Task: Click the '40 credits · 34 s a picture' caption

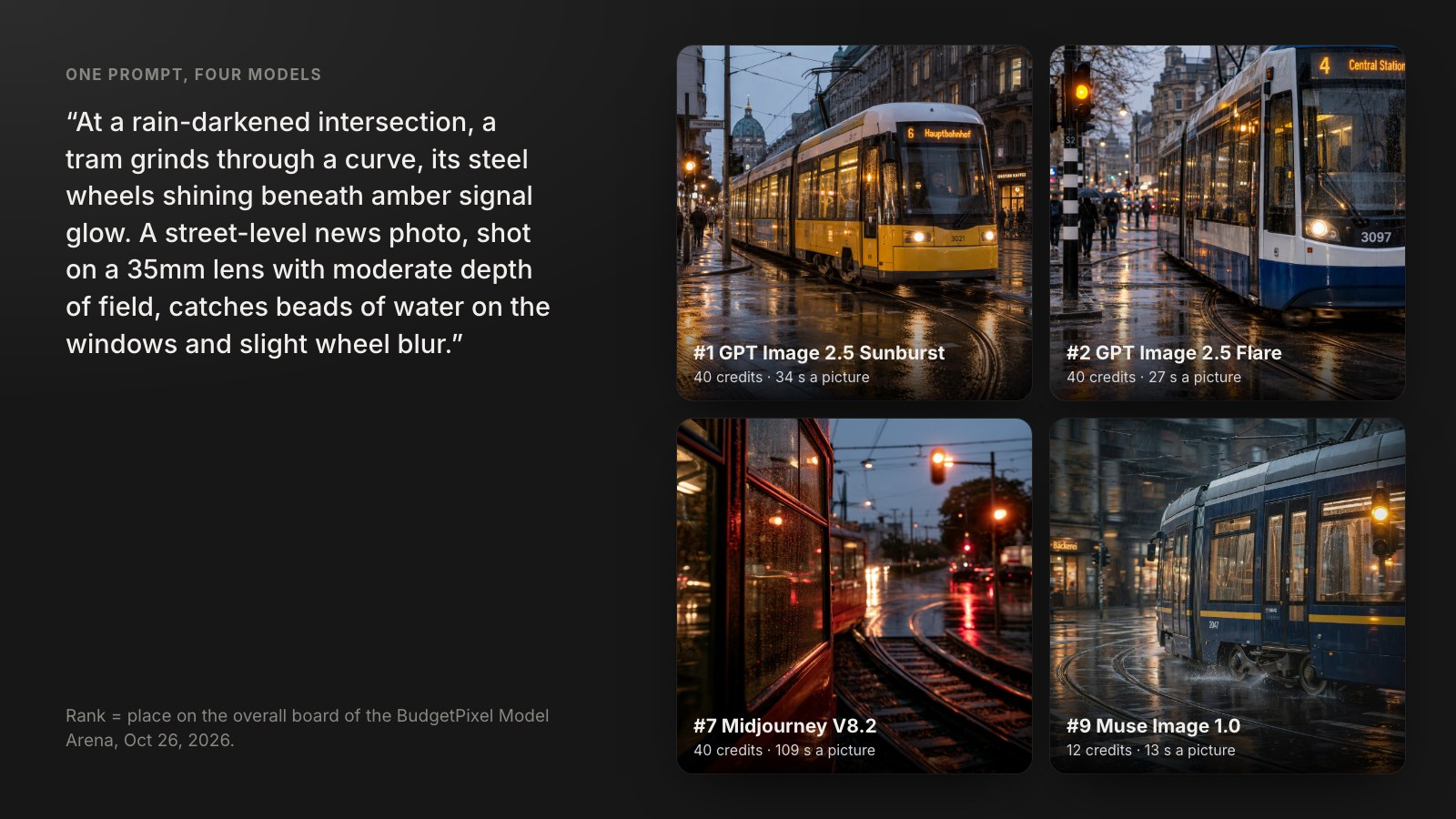Action: 782,377
